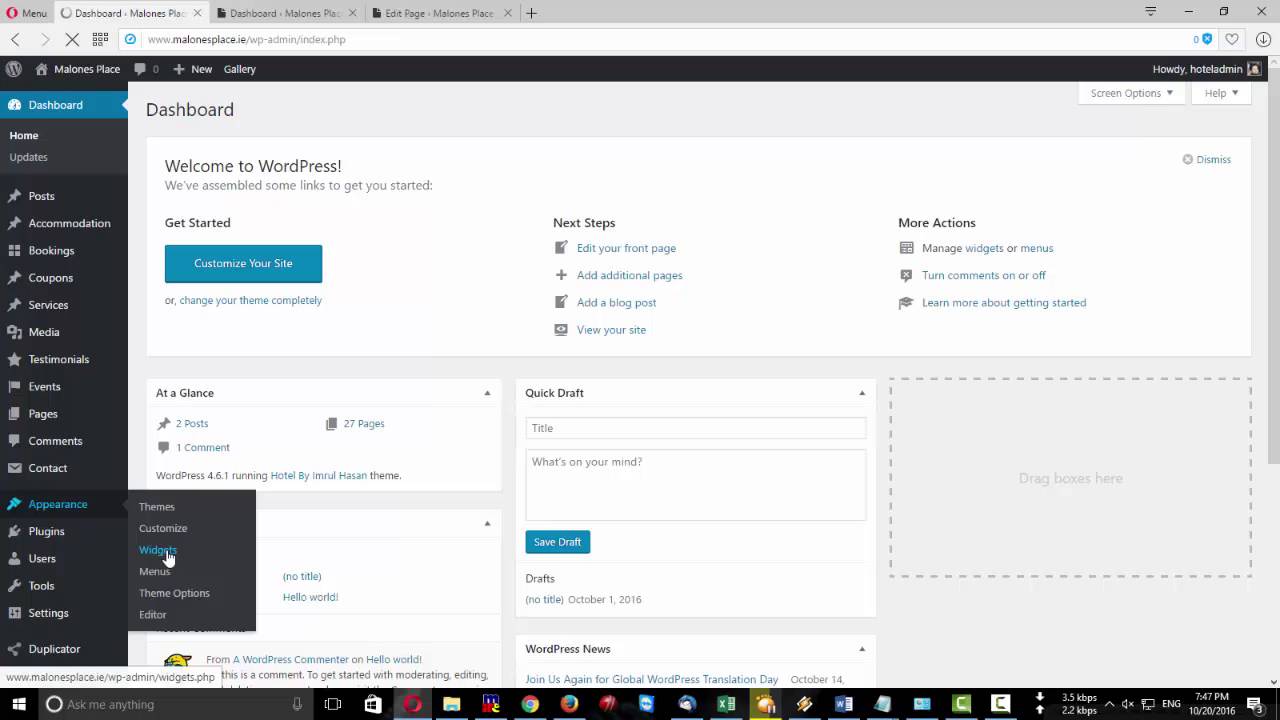Screen dimensions: 1280x720
Task: Click the Duplicator gear icon
Action: coord(14,649)
